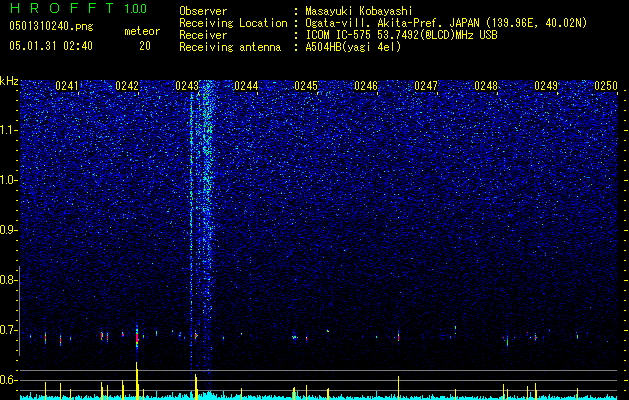This screenshot has height=400, width=629.
Task: Click the observer name Masayuki Kobayashi
Action: [x=359, y=11]
